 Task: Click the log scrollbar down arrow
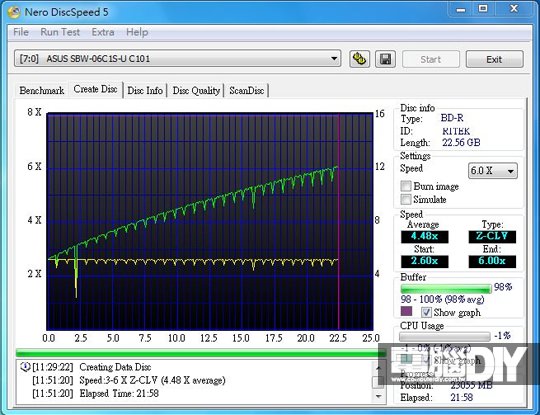pos(378,396)
